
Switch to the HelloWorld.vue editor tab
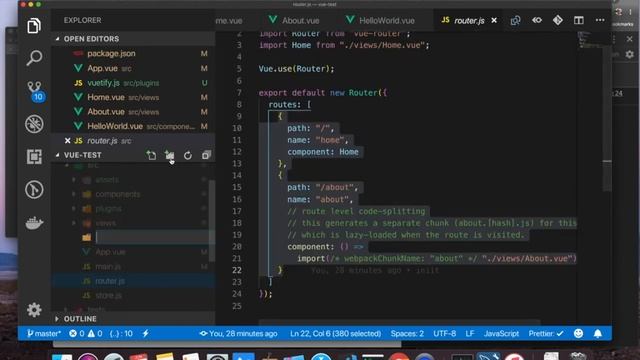(x=380, y=20)
